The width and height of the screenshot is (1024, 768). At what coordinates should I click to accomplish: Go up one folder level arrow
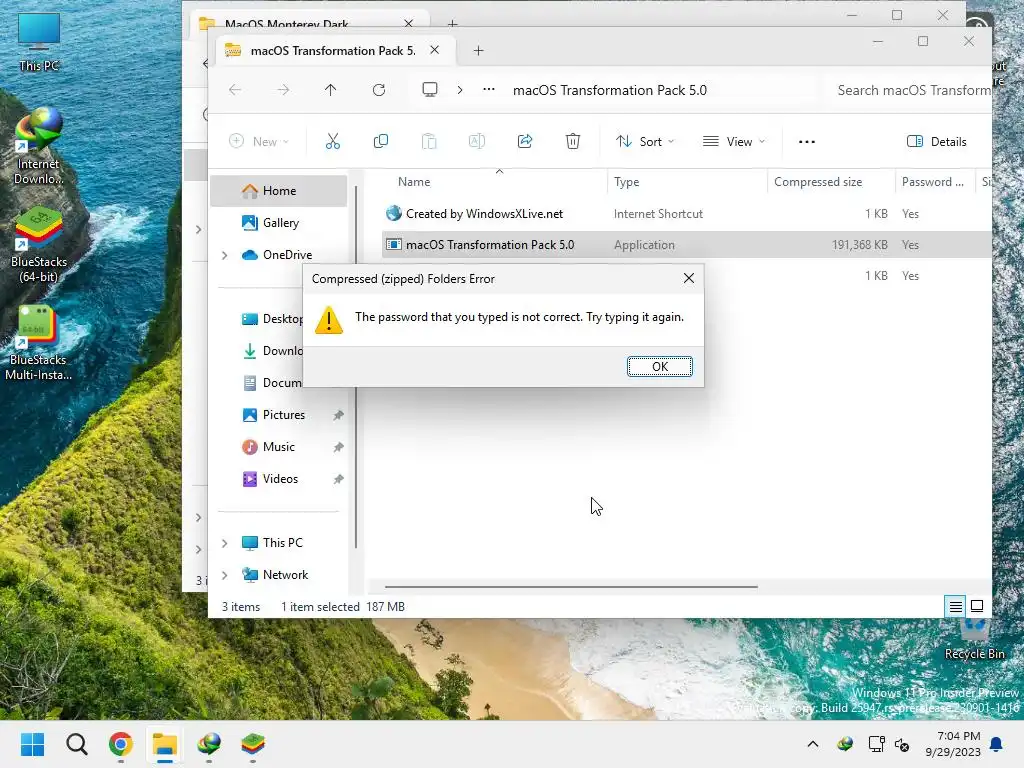click(x=330, y=90)
